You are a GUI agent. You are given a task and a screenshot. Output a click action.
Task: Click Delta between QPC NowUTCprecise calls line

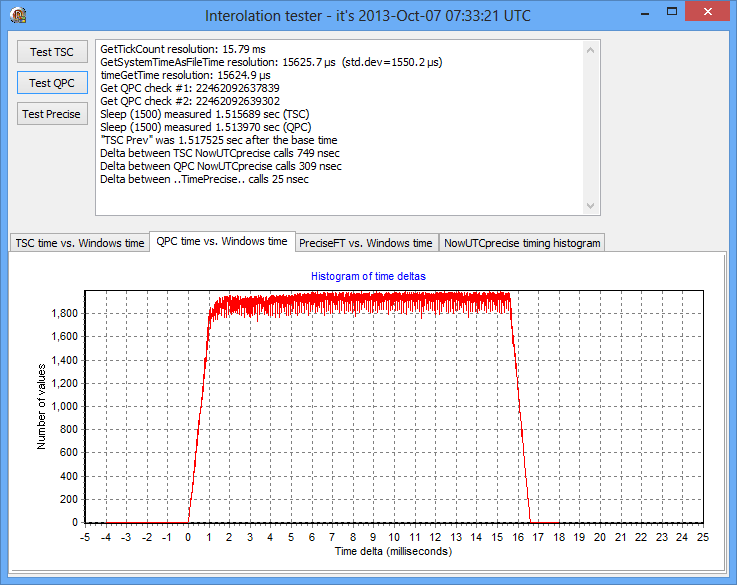click(x=221, y=166)
